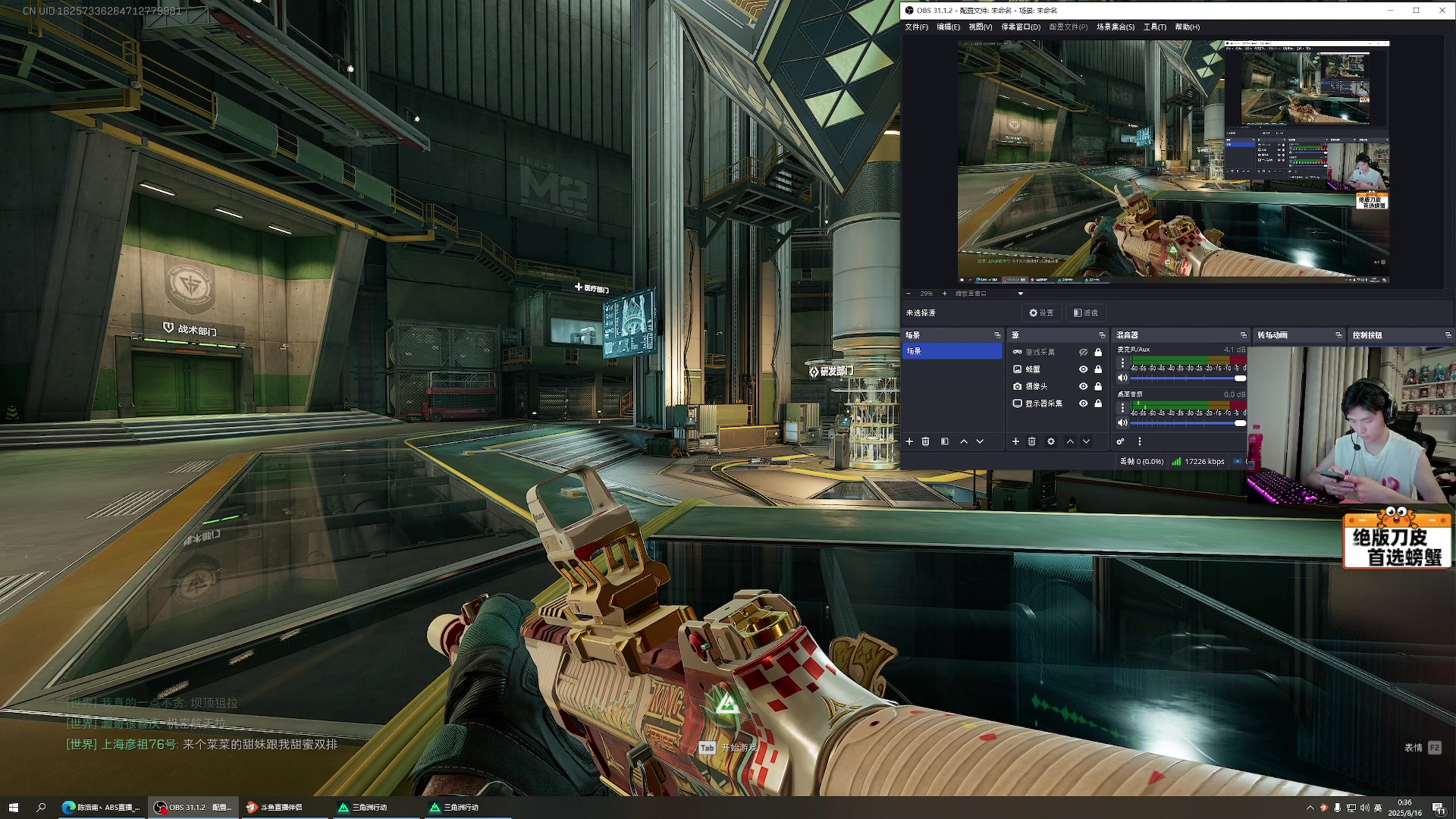Viewport: 1456px width, 819px height.
Task: Move scene down with the down arrow in 场景 panel
Action: tap(980, 441)
